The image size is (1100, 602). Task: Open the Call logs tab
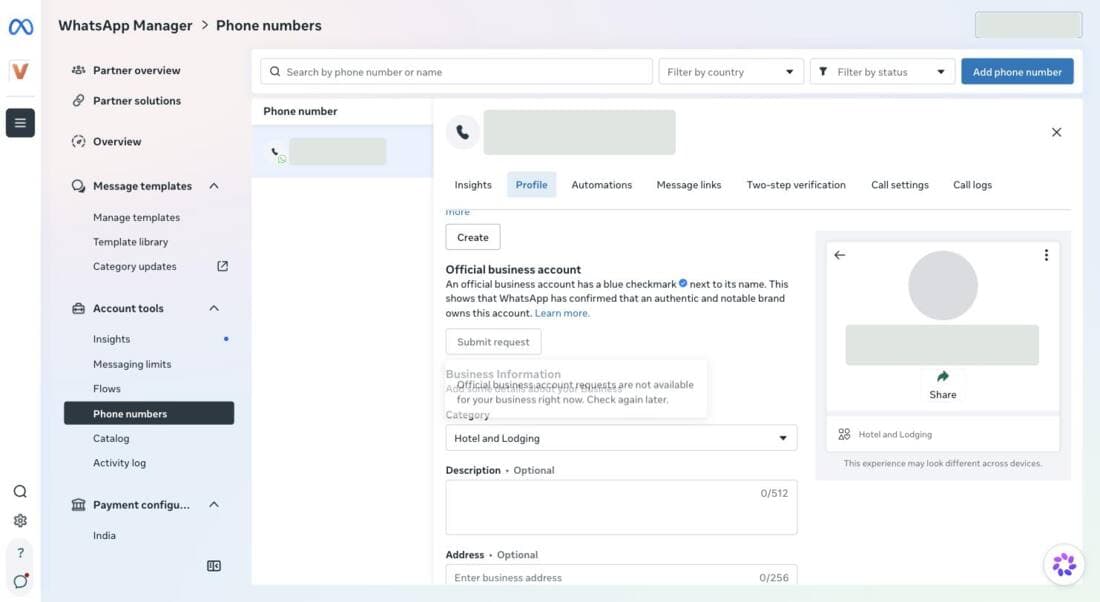coord(972,185)
